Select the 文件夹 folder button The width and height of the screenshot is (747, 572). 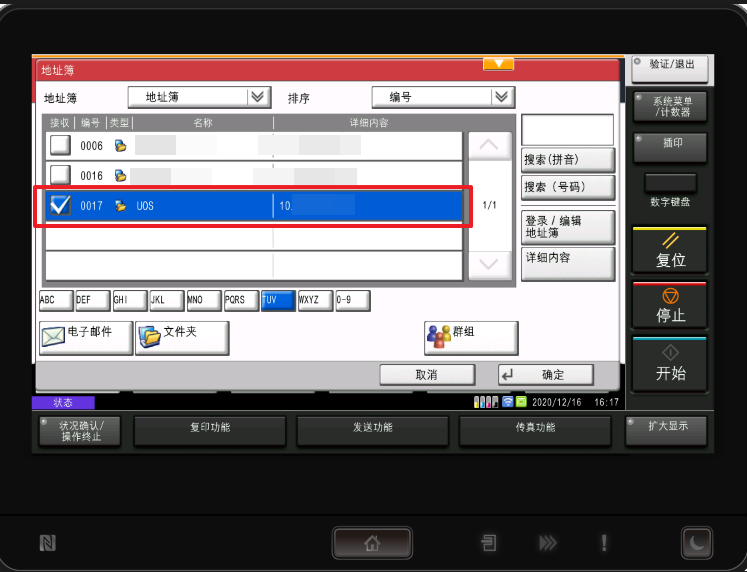[x=182, y=338]
